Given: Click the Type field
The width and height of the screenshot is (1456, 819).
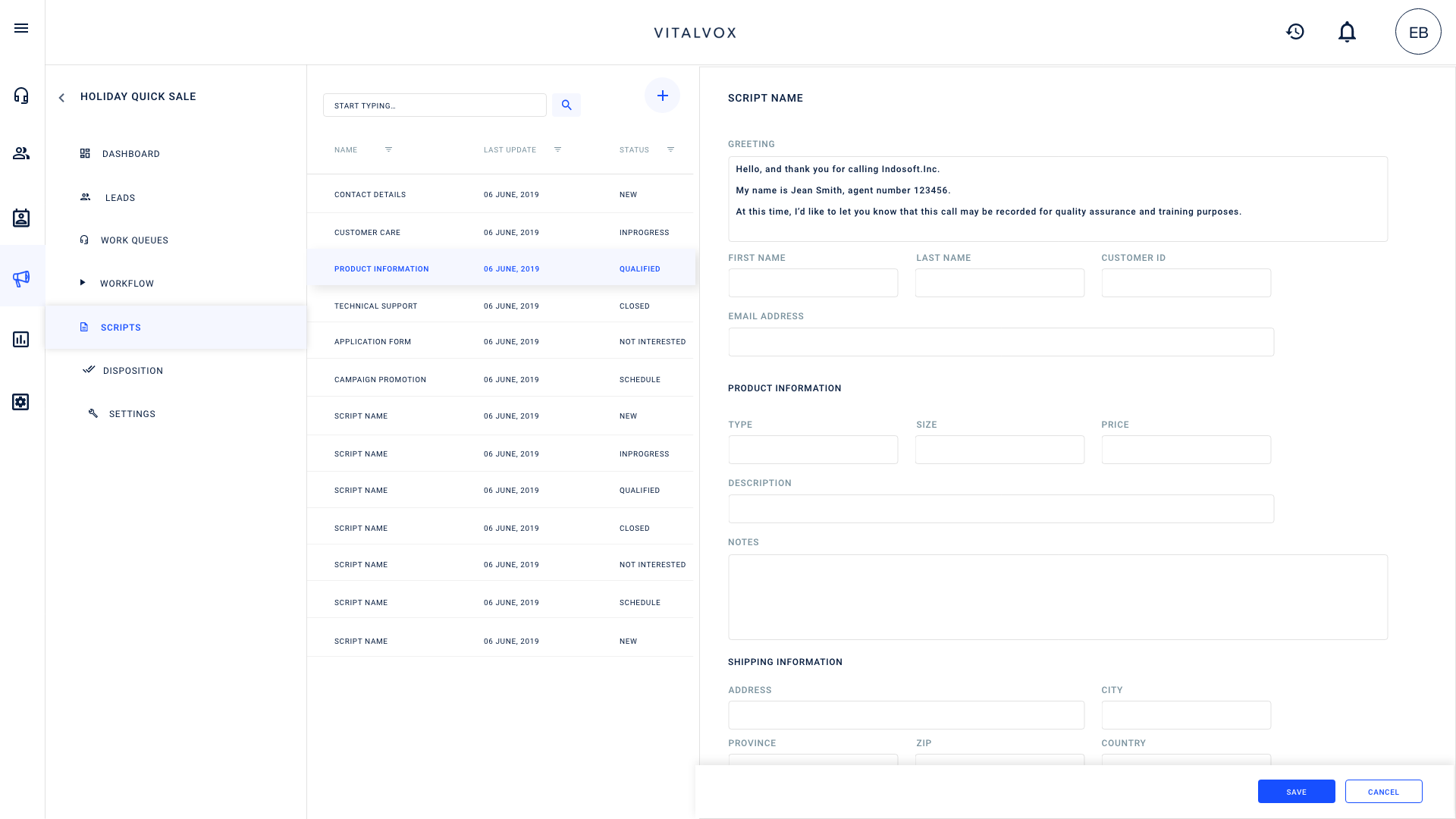Looking at the screenshot, I should click(x=813, y=450).
